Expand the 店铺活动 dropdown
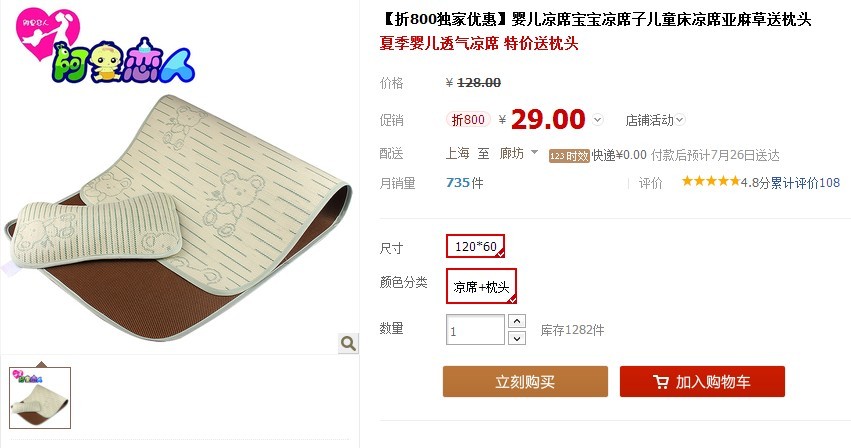The image size is (851, 448). coord(655,120)
